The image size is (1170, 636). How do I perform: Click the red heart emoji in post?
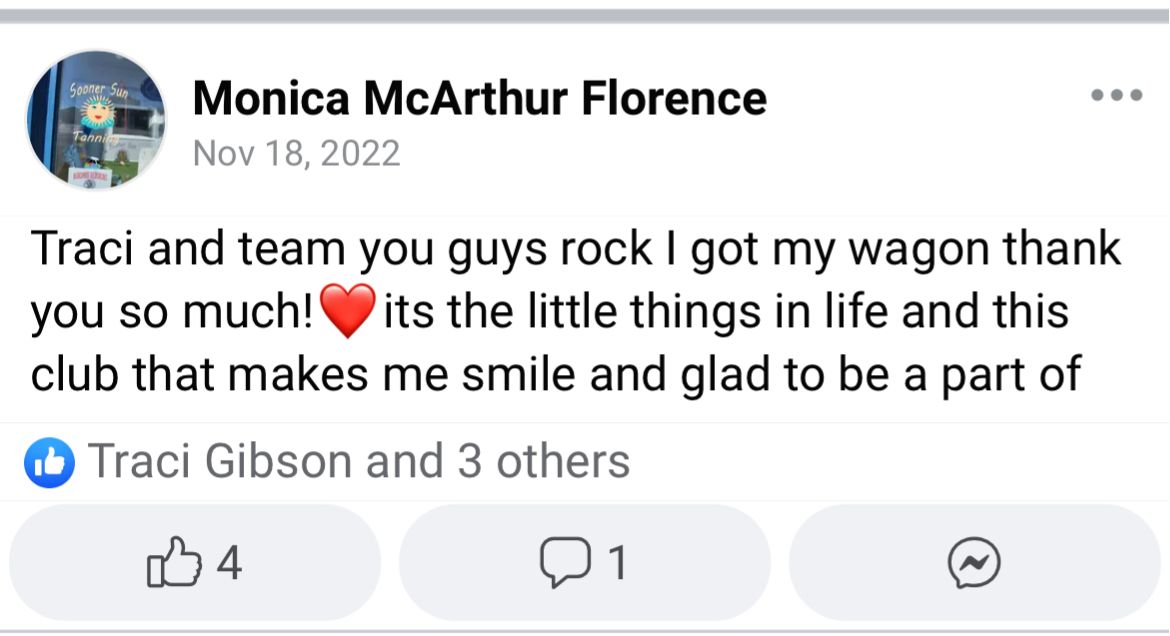(x=348, y=311)
